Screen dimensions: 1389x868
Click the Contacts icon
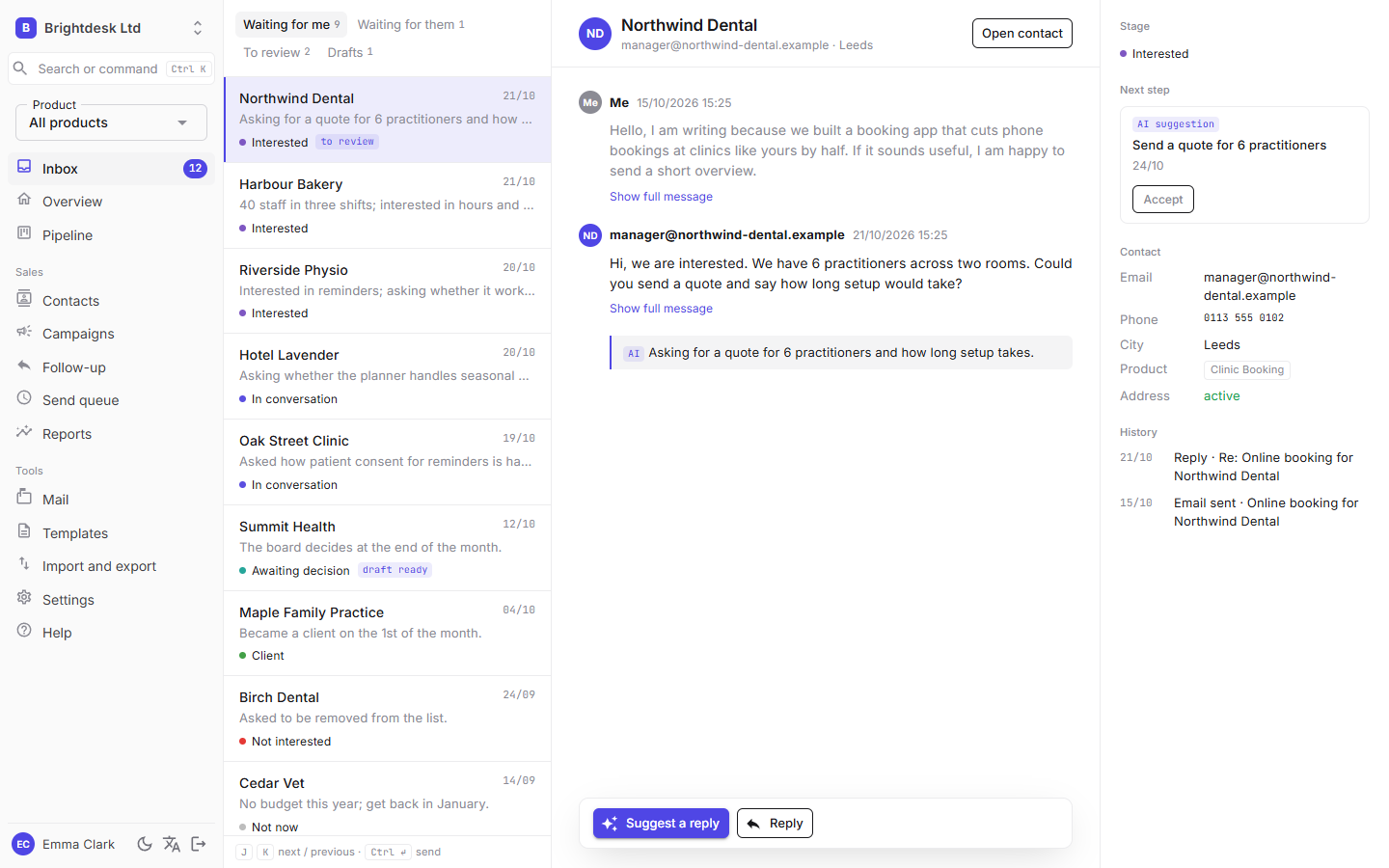[x=24, y=300]
